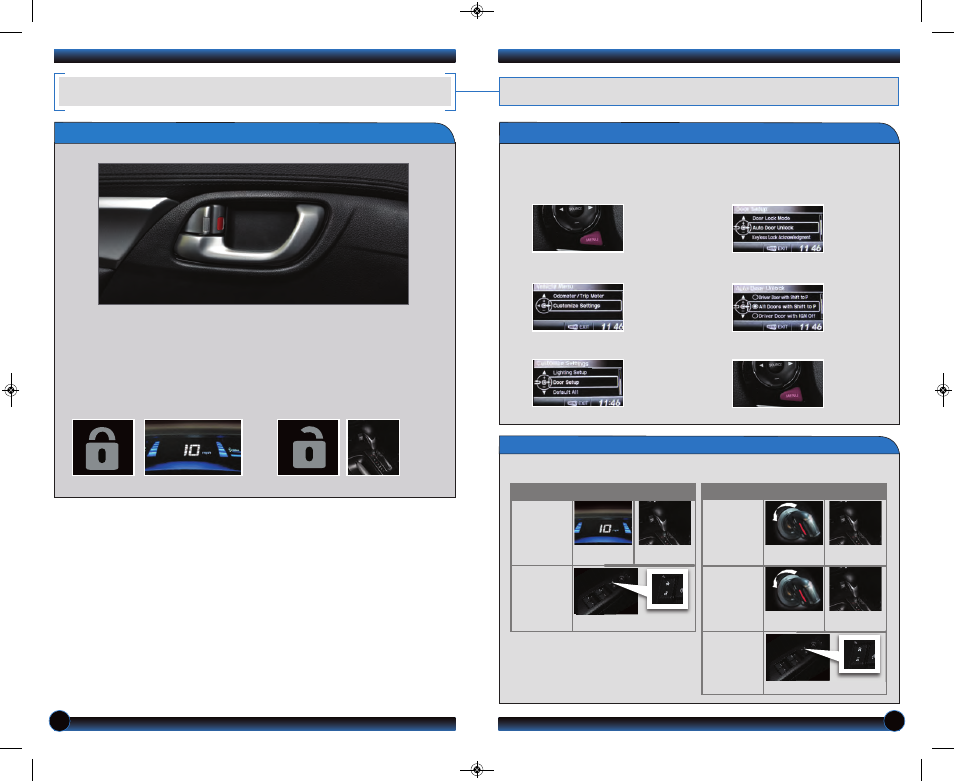Select 'Lighting Setup' in the Customize Settings screen

click(x=570, y=372)
